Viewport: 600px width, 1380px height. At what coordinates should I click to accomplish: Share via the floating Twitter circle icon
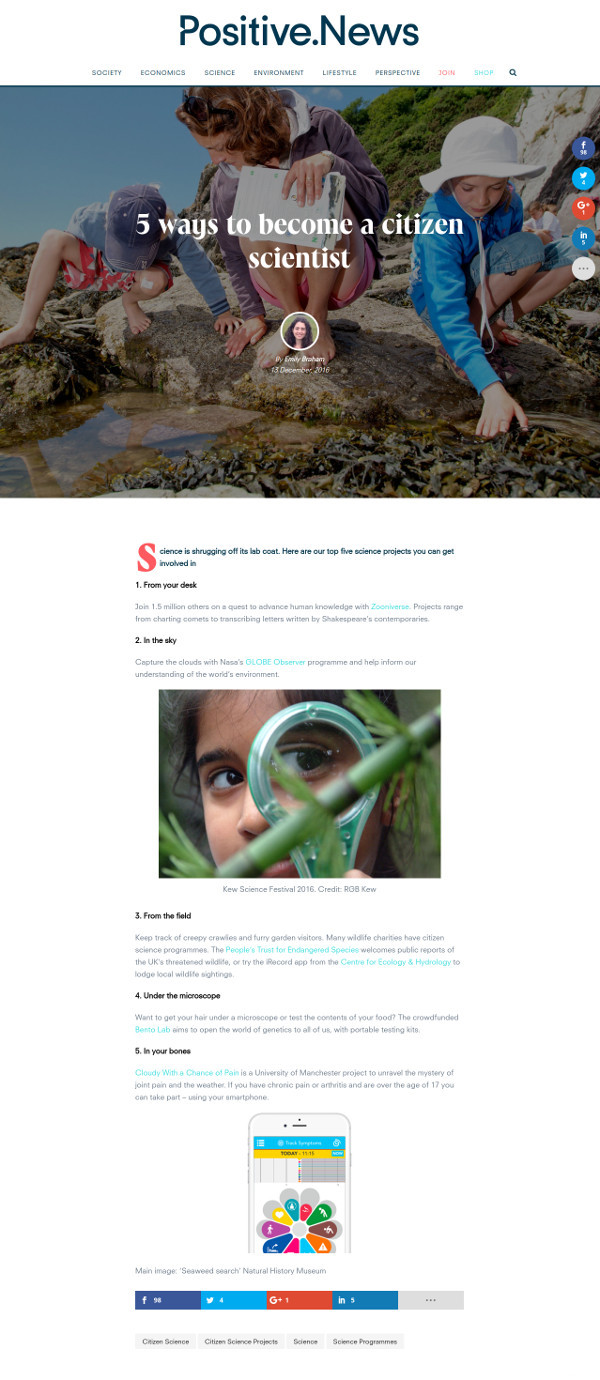(x=583, y=178)
